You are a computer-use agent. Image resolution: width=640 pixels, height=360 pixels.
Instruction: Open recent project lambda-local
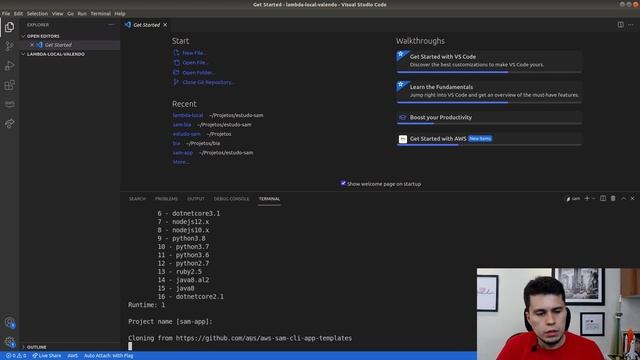(x=188, y=115)
